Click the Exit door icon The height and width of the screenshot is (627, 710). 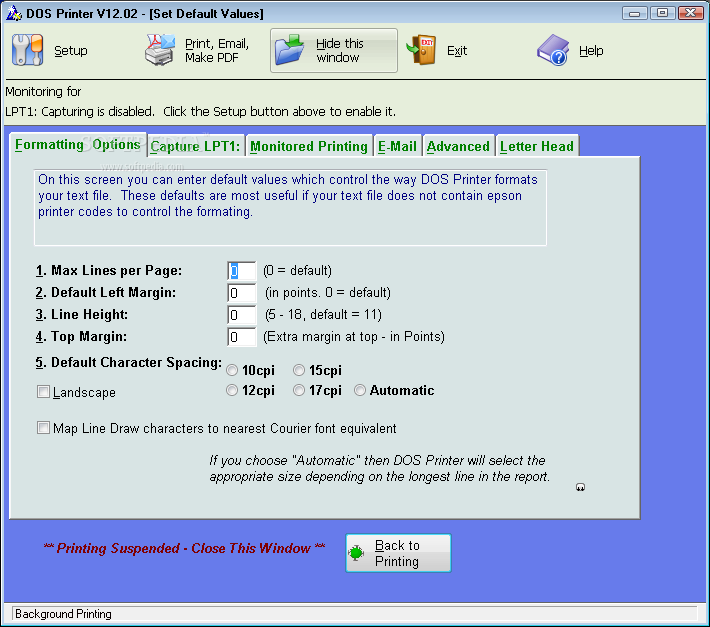click(421, 50)
